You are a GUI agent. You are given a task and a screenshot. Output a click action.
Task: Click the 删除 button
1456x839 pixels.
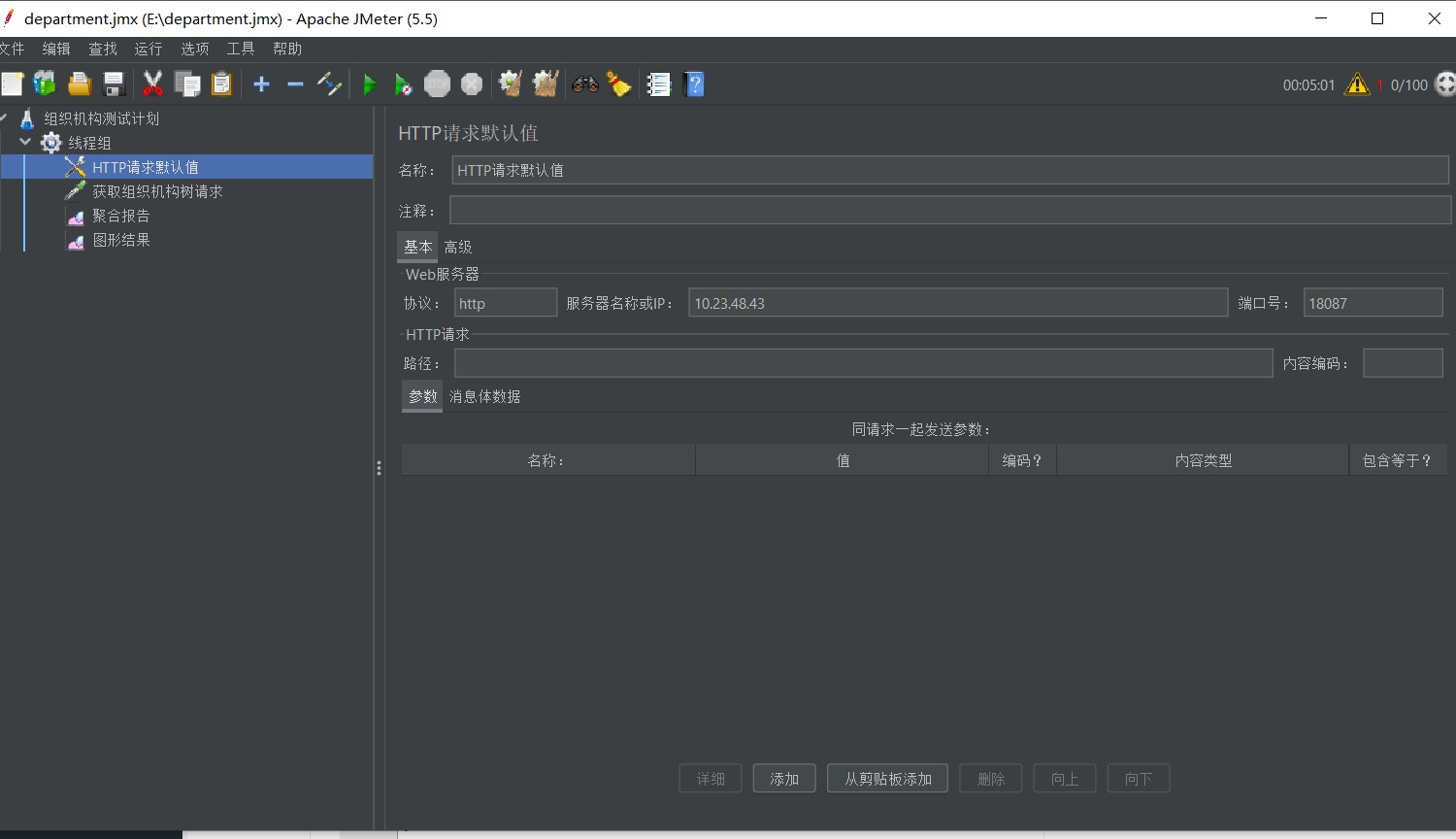pyautogui.click(x=991, y=779)
